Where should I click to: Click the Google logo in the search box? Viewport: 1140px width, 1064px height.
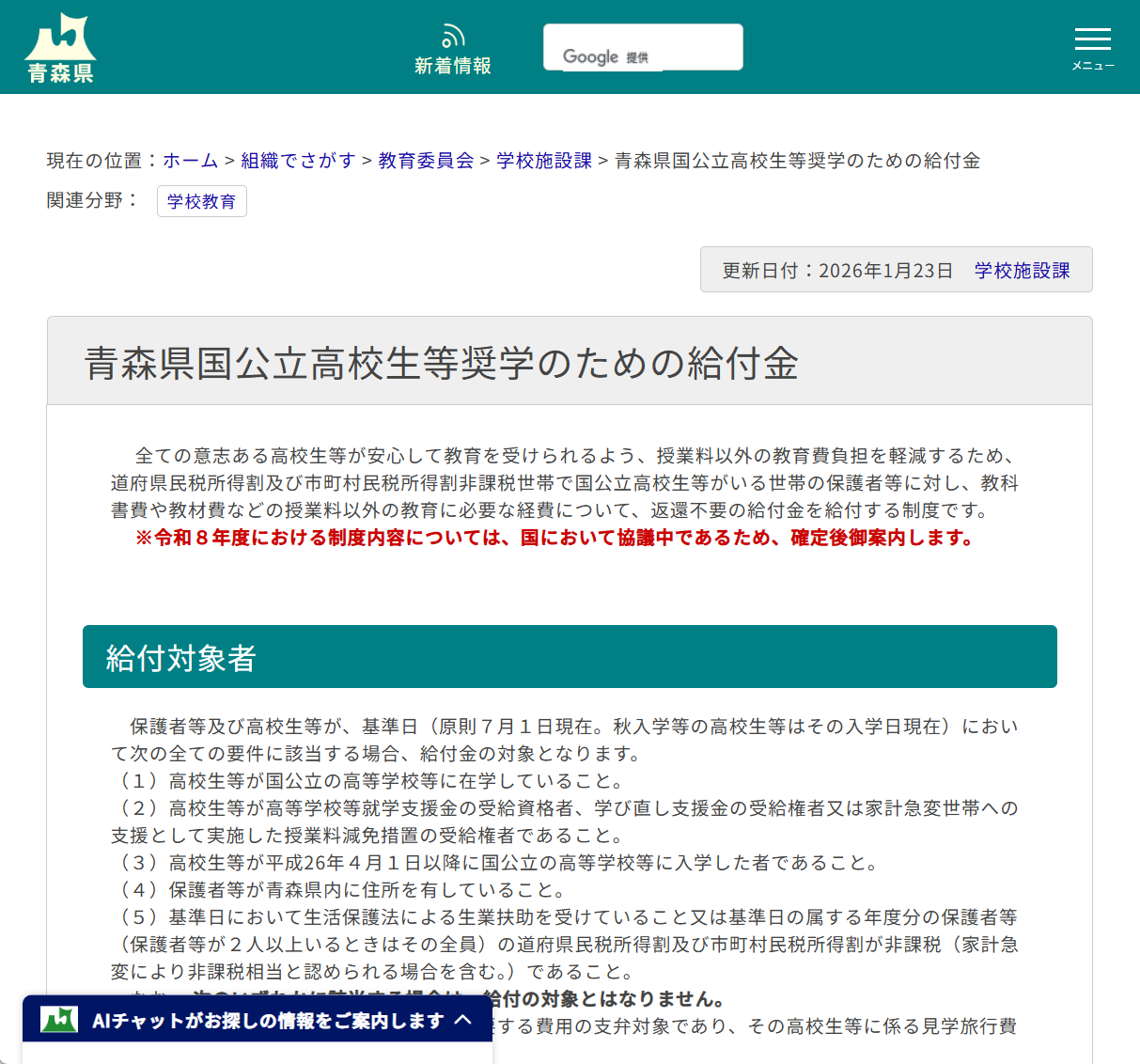591,56
